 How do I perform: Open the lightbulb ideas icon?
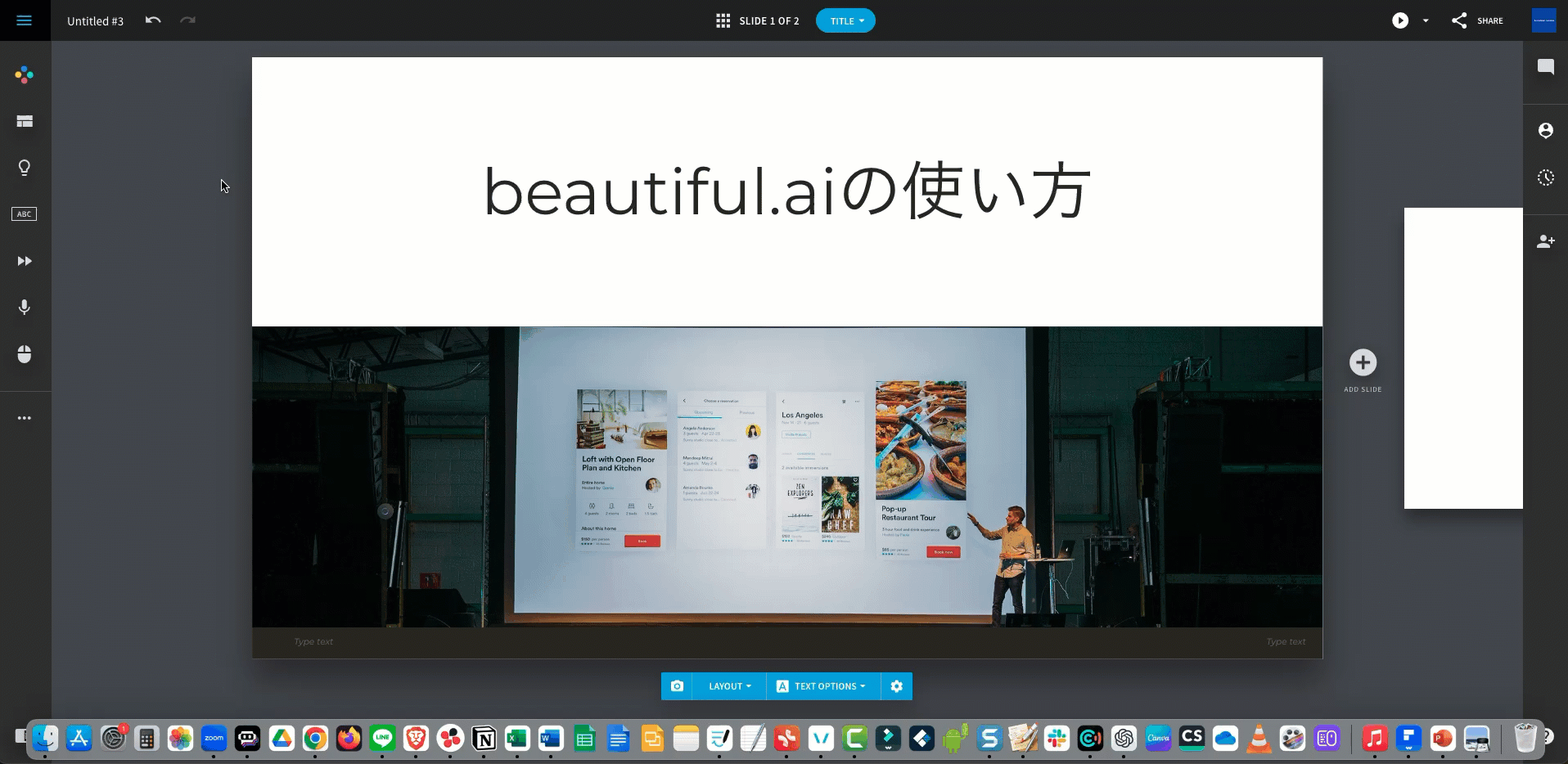tap(25, 168)
